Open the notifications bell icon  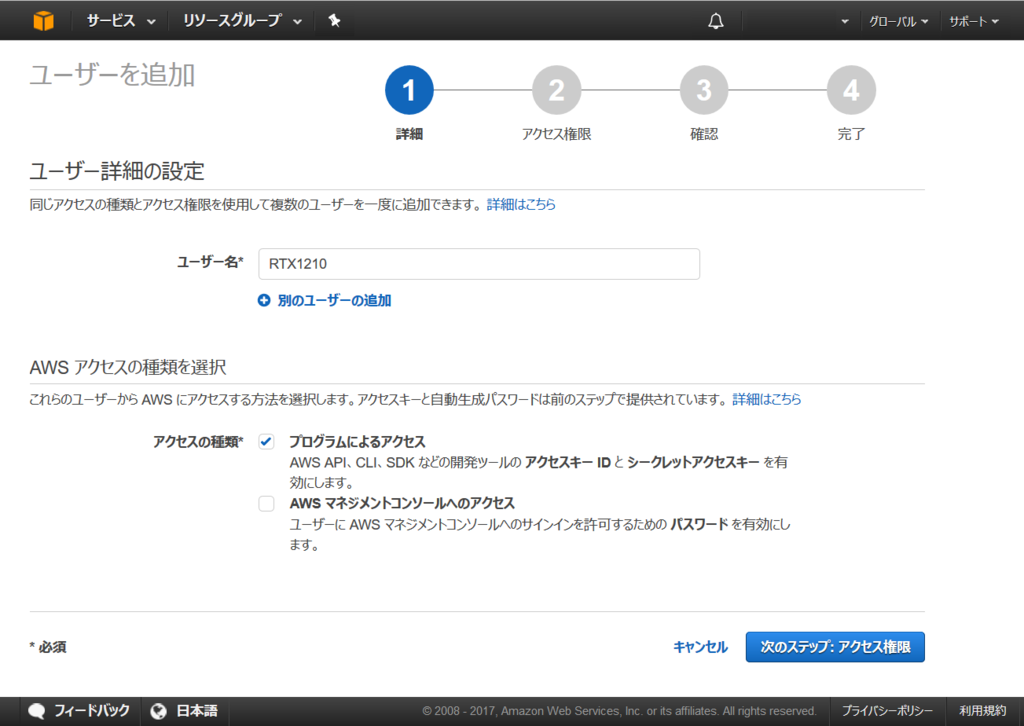click(716, 21)
